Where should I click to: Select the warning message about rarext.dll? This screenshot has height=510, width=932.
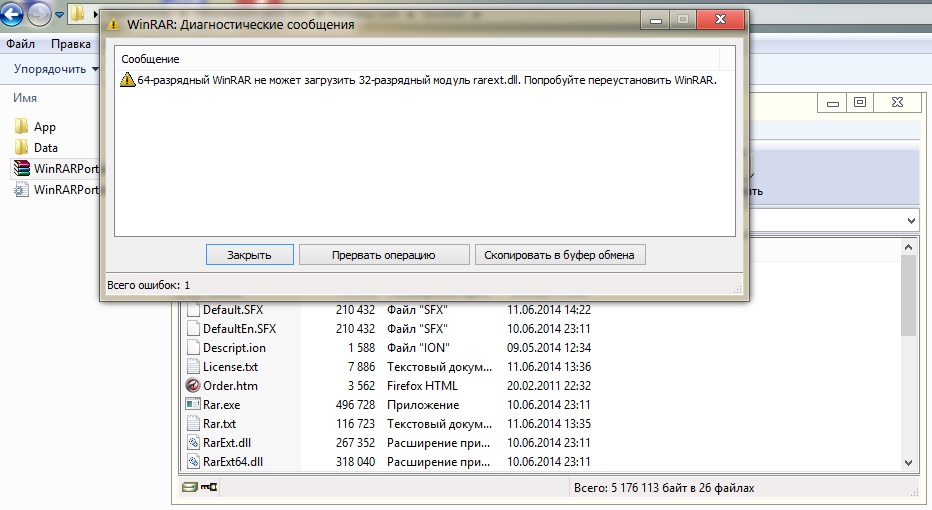pyautogui.click(x=418, y=80)
